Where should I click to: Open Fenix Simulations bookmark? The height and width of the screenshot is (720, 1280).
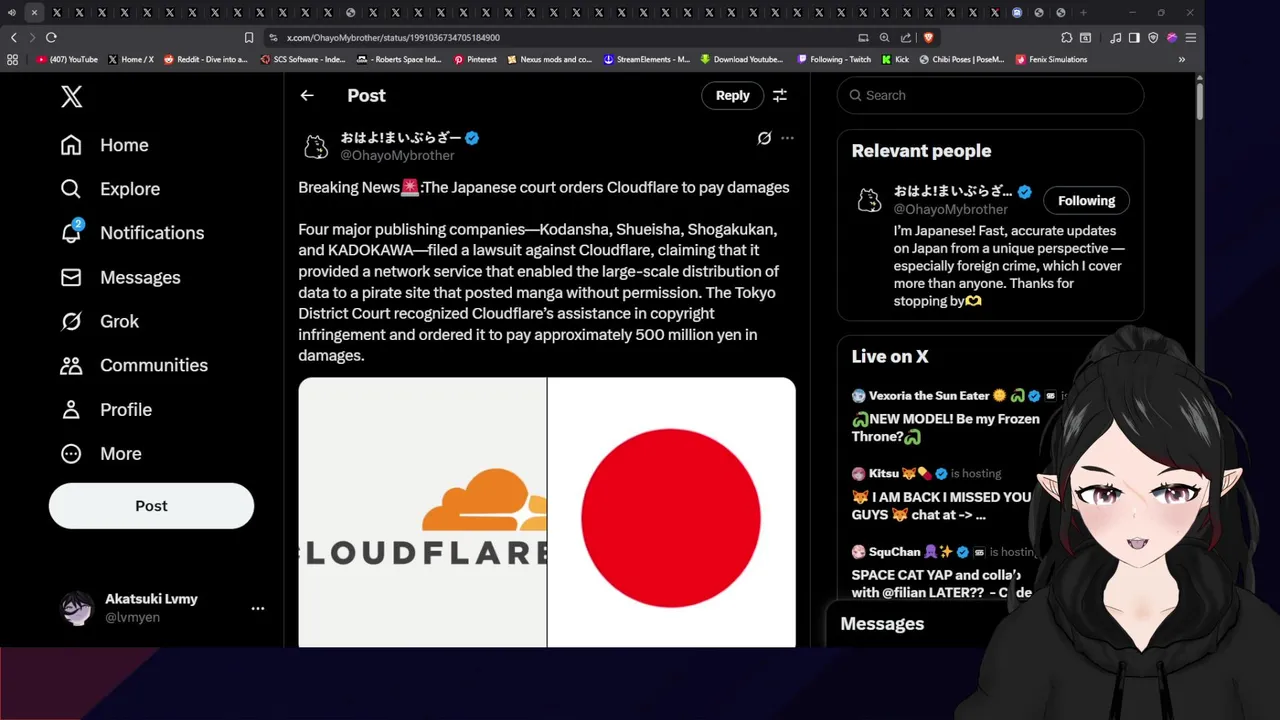1051,59
